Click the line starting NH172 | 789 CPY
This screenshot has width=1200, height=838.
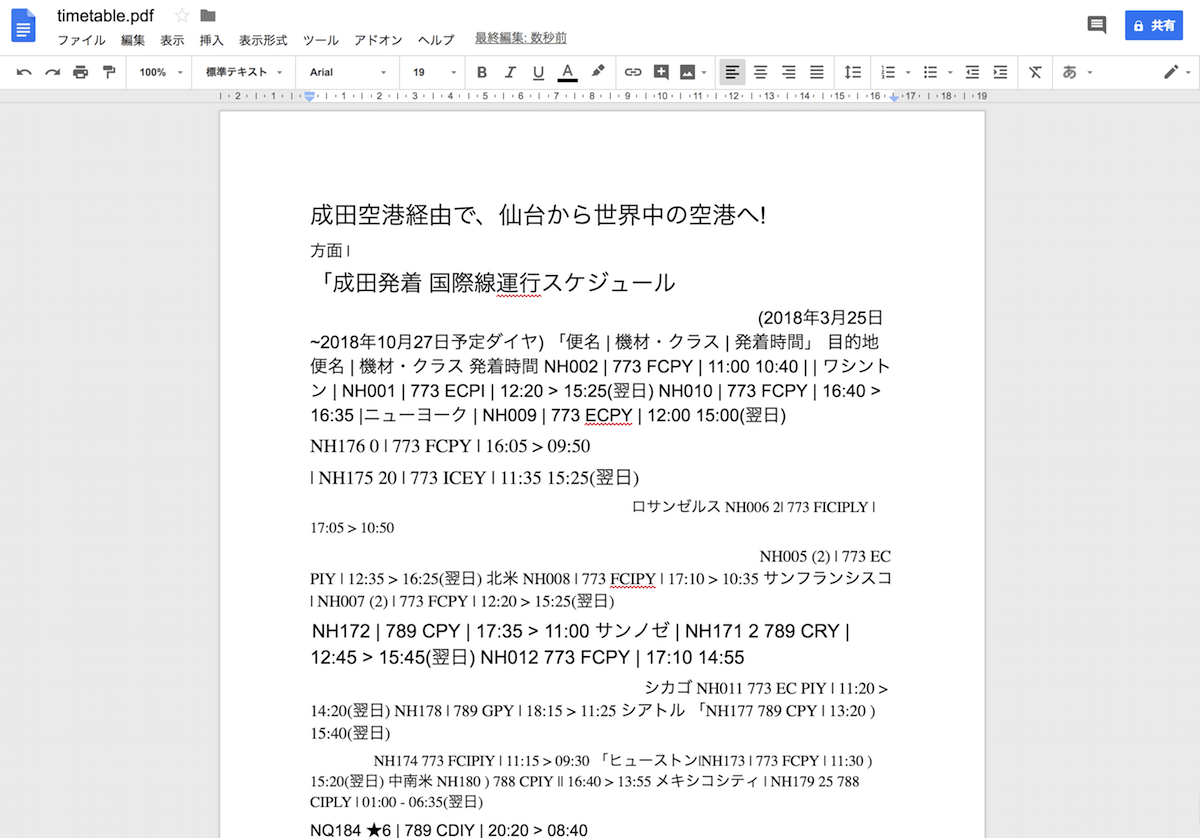(580, 631)
